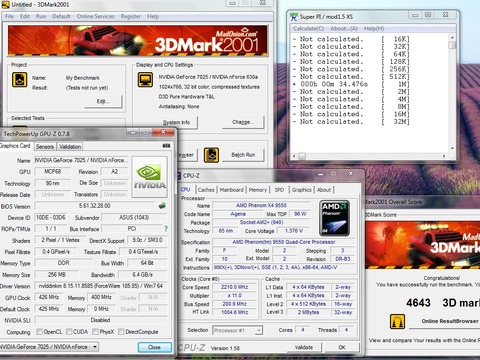This screenshot has height=360, width=480.
Task: Switch to the SPD tab in CPU-Z
Action: point(279,190)
